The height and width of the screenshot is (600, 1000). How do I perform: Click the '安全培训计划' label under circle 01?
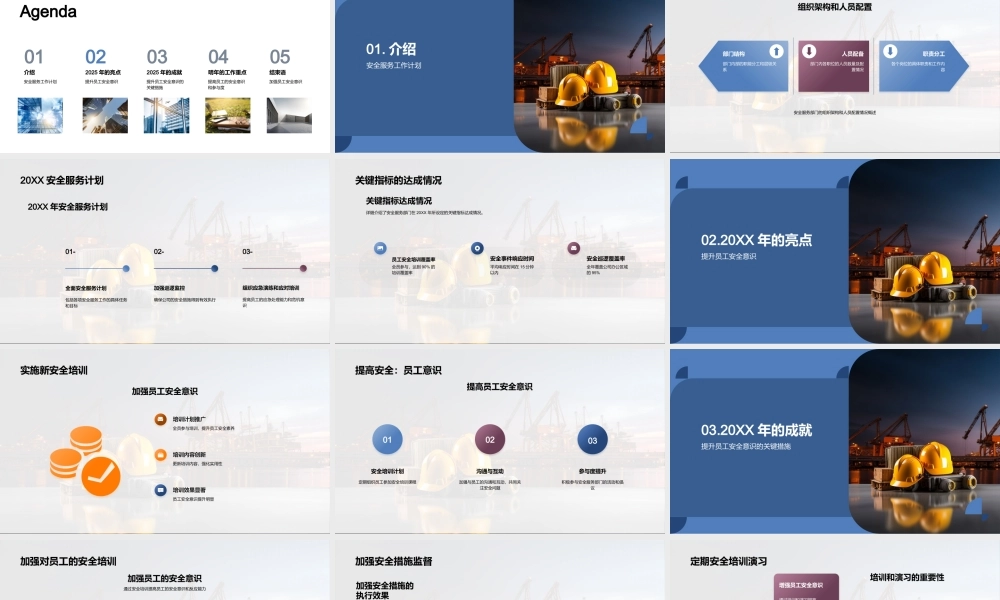tap(387, 471)
